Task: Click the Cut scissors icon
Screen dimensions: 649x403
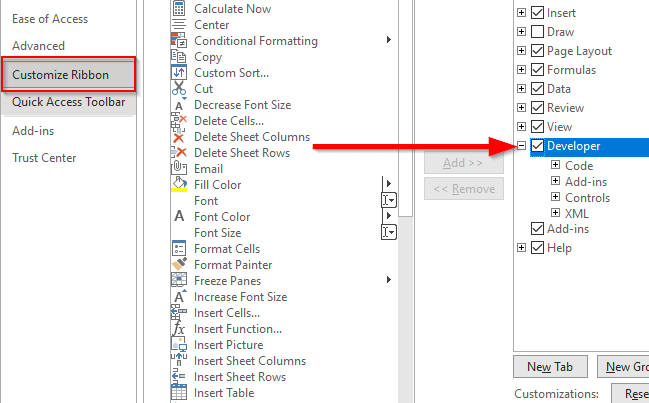Action: (179, 89)
